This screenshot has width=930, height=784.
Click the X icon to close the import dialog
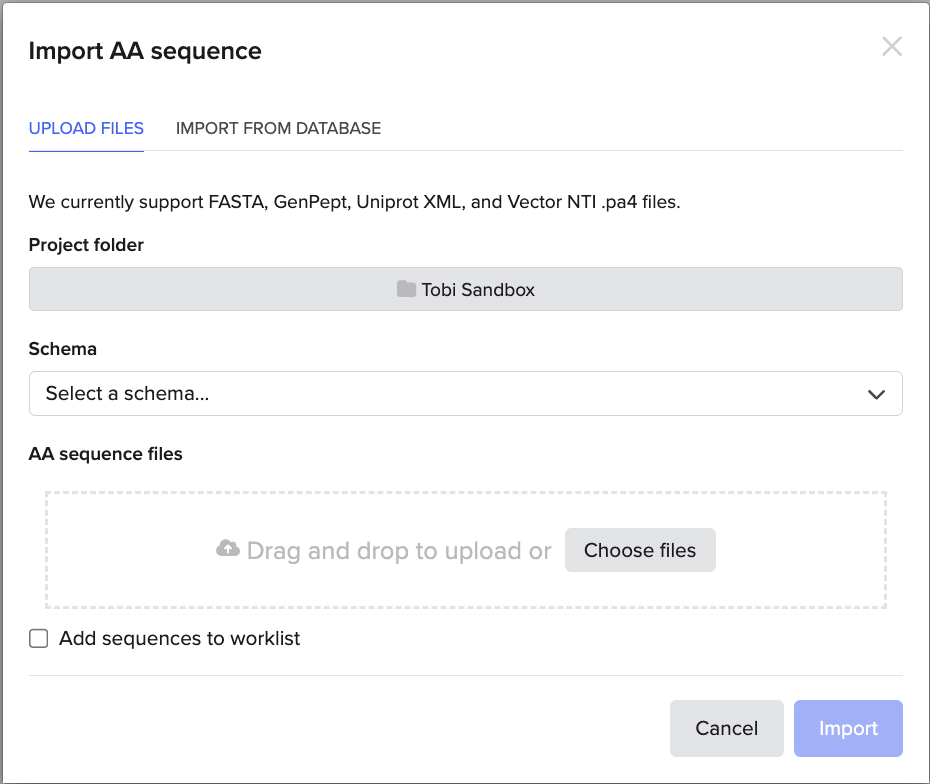[891, 46]
